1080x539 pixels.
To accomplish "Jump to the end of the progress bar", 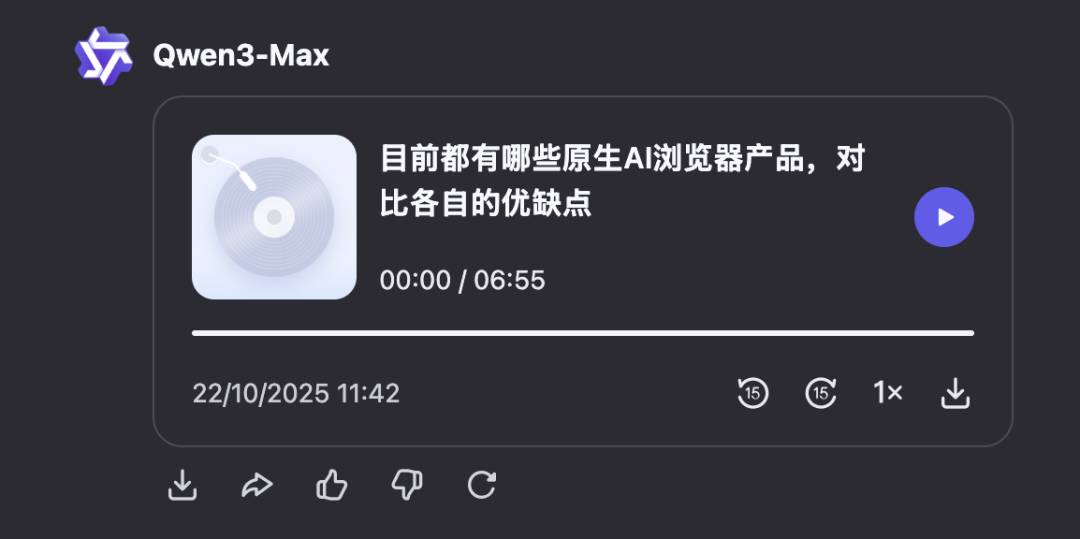I will pos(970,333).
